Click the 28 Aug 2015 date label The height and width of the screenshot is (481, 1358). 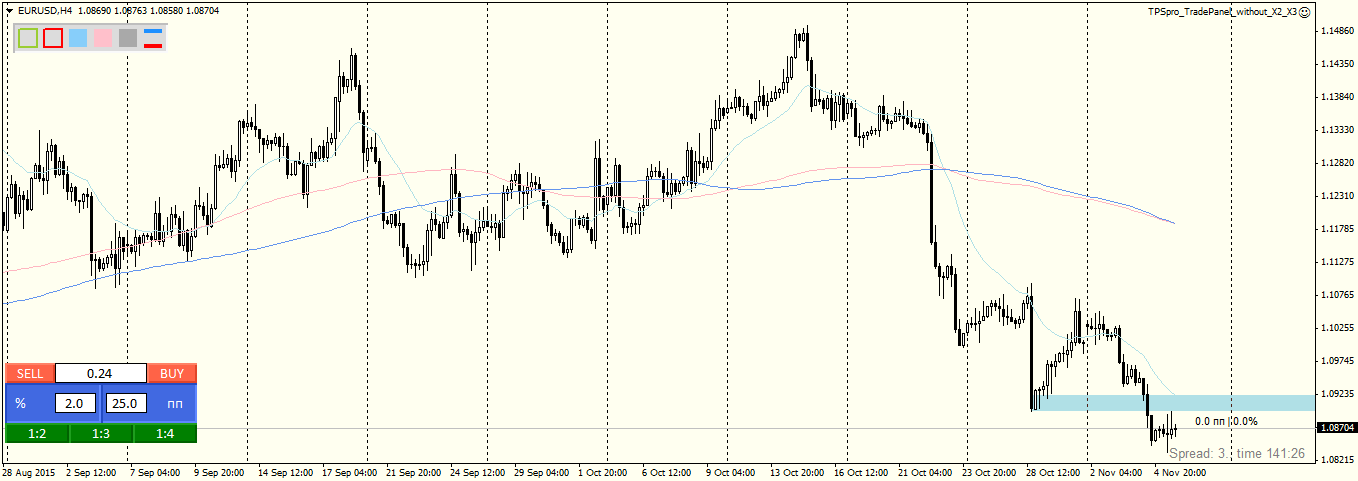click(28, 471)
